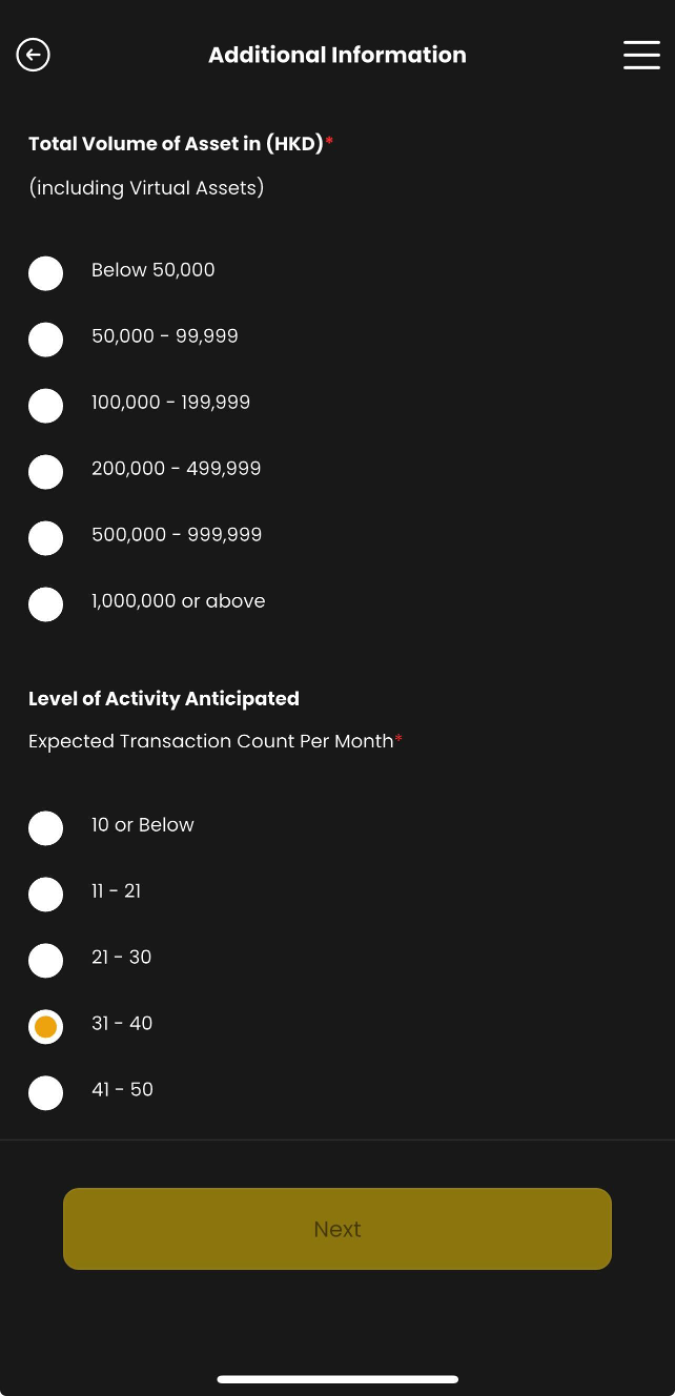Select 41 - 50 transactions per month
This screenshot has width=676, height=1396.
coord(46,1093)
